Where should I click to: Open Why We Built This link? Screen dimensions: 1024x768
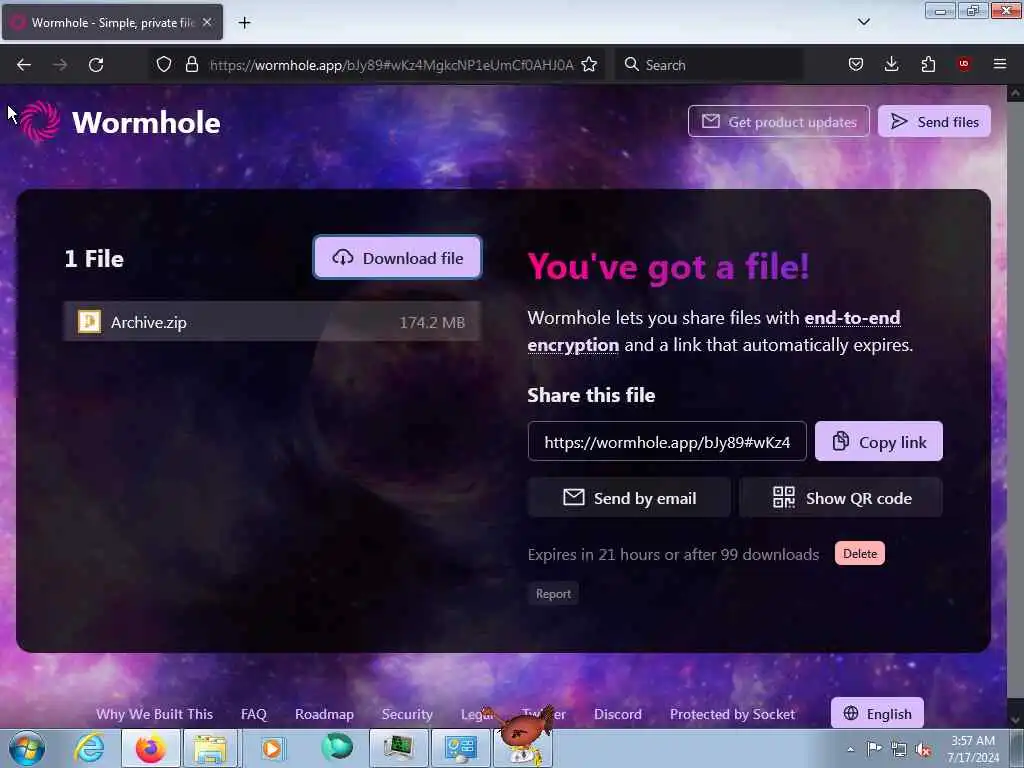point(154,714)
